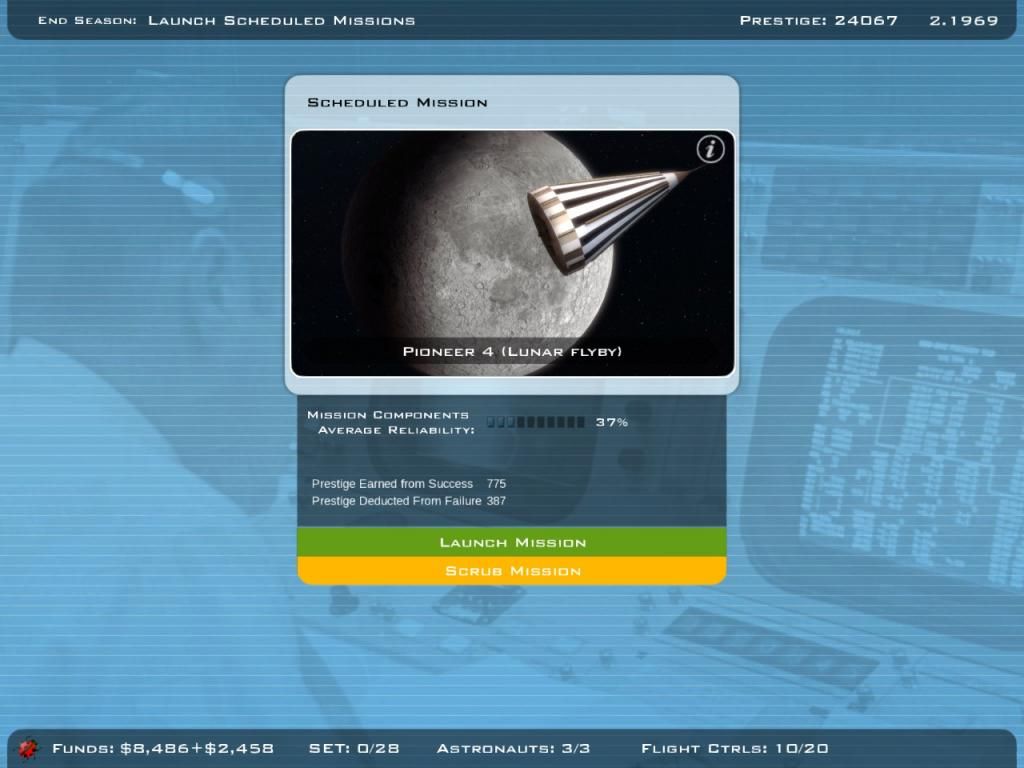Click Prestige Earned from Success 775
Viewport: 1024px width, 768px height.
coord(409,484)
